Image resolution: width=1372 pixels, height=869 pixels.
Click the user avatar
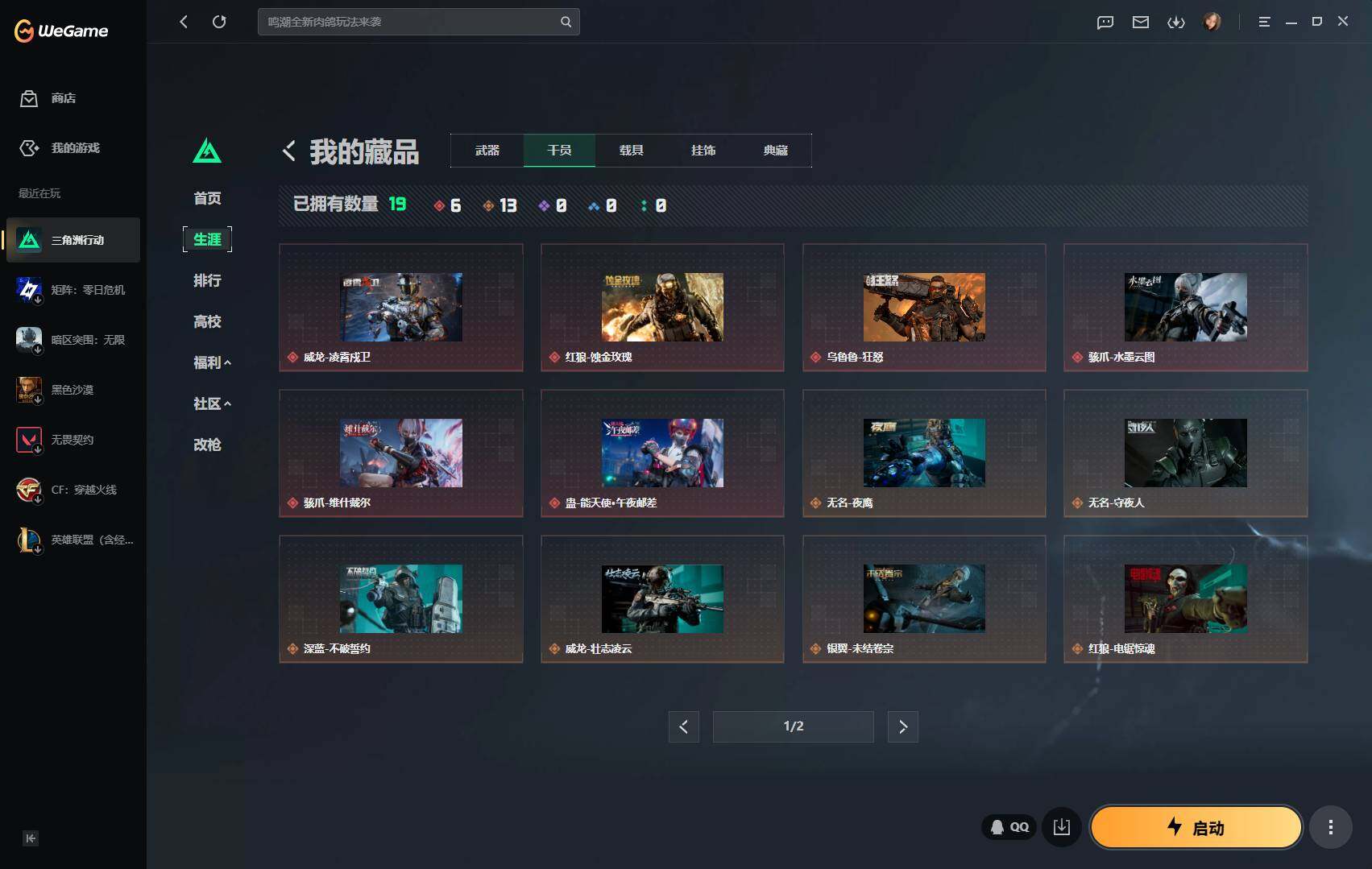point(1212,22)
